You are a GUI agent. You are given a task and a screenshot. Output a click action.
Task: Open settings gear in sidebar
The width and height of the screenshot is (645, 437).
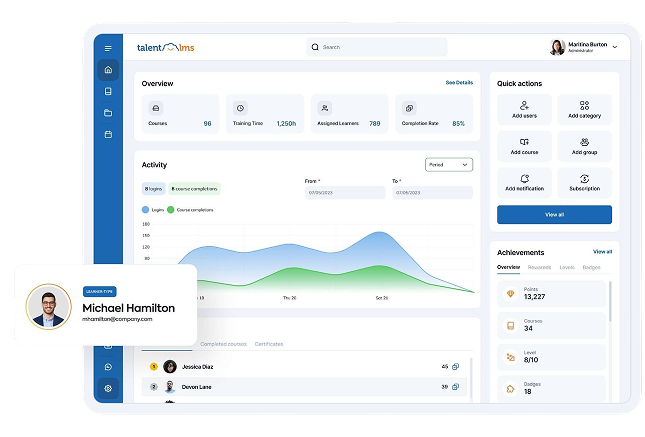[x=108, y=388]
